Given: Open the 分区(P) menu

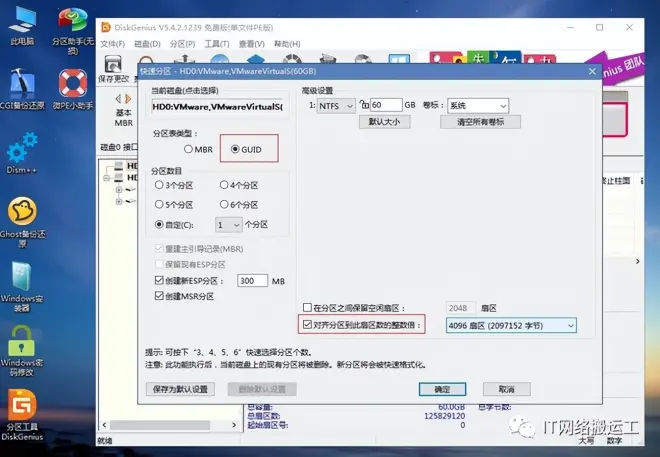Looking at the screenshot, I should 182,44.
